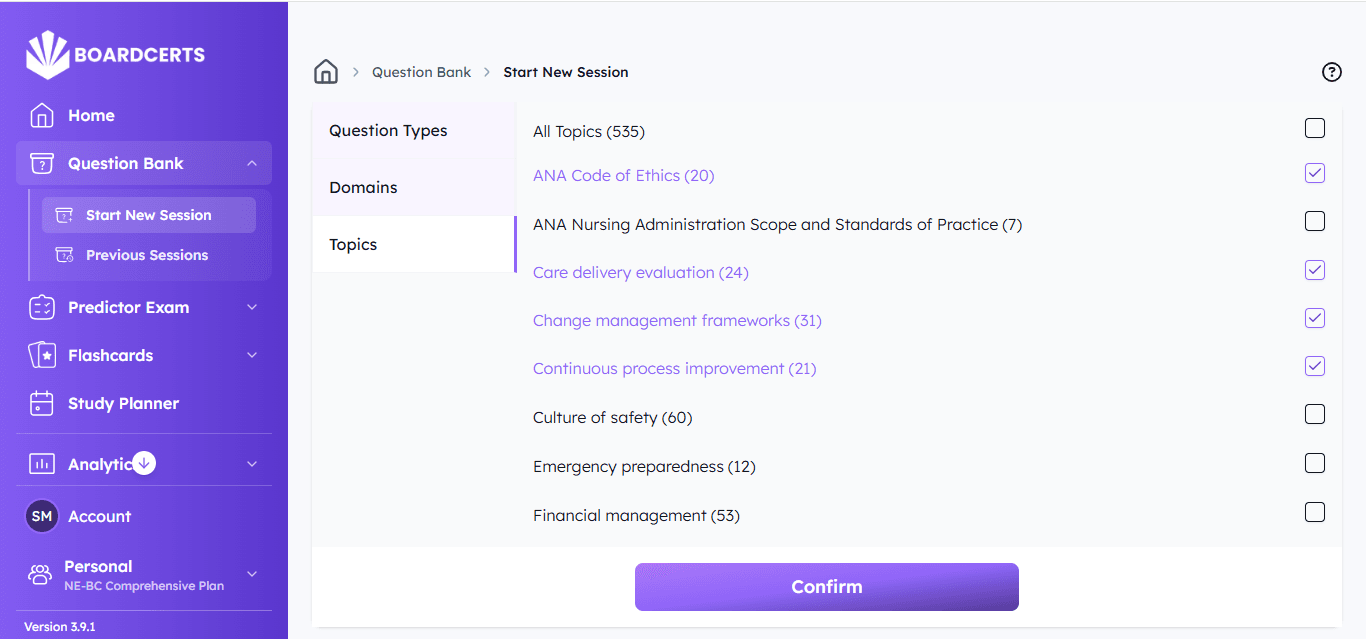Select the Home icon in the sidebar
The height and width of the screenshot is (639, 1366).
pyautogui.click(x=42, y=115)
